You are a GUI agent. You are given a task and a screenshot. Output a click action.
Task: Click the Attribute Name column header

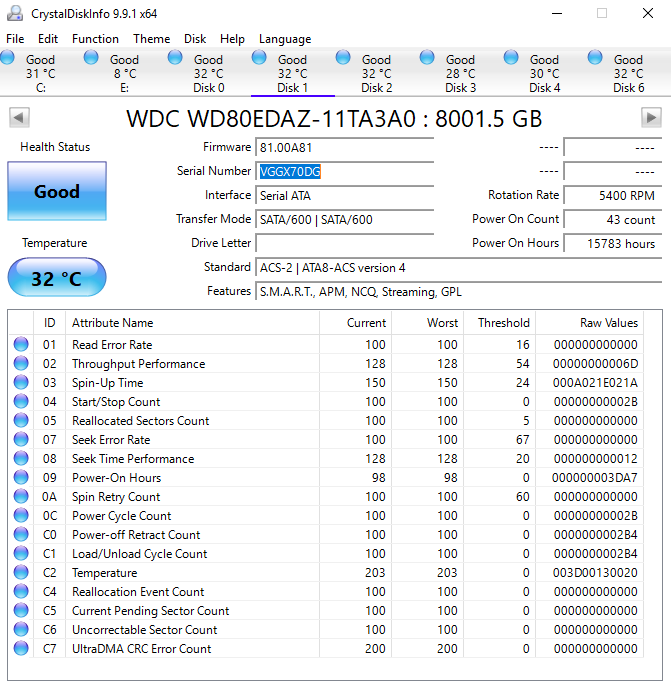tap(192, 323)
